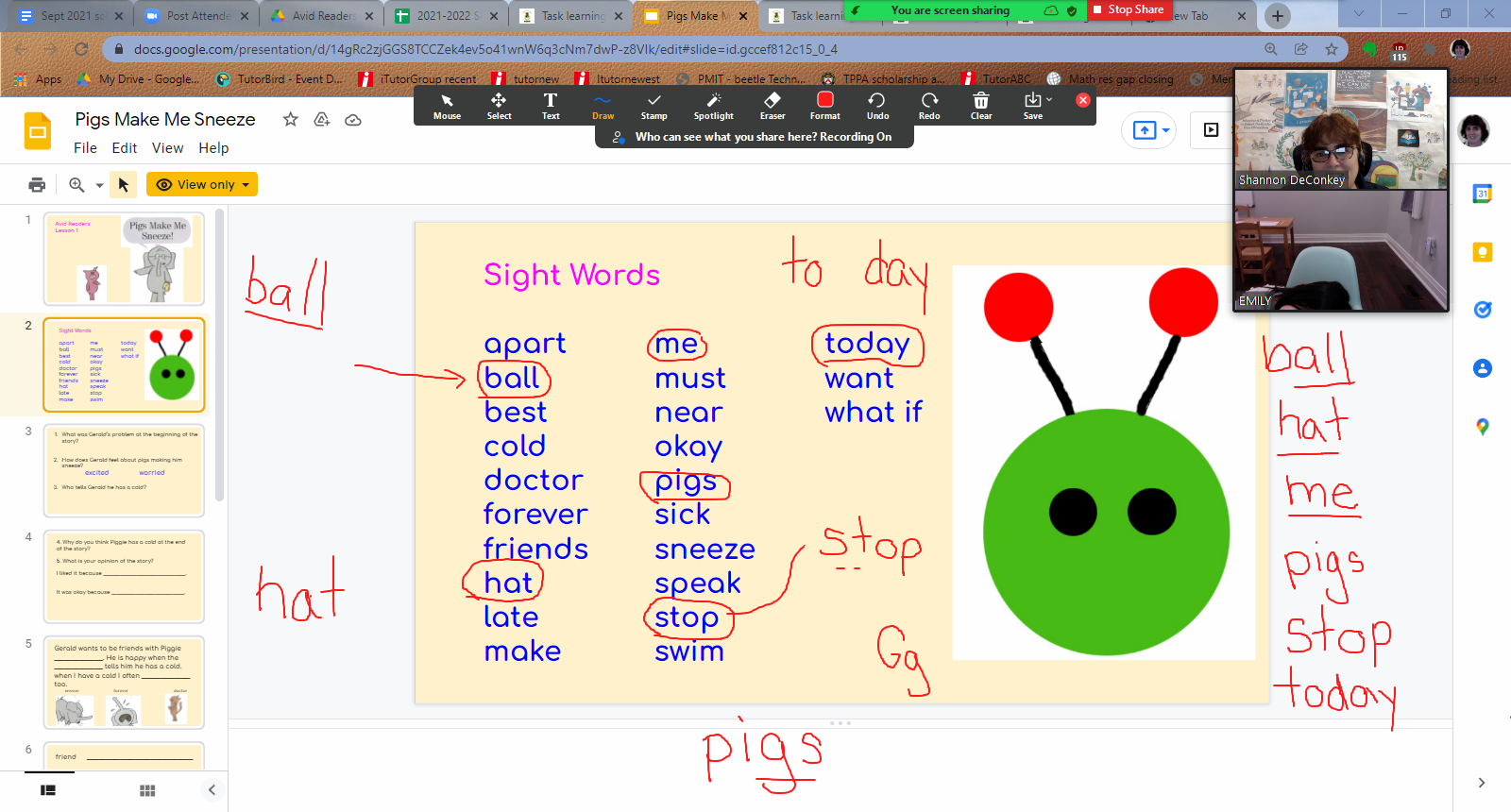Select slide 3 questions thumbnail

coord(124,470)
